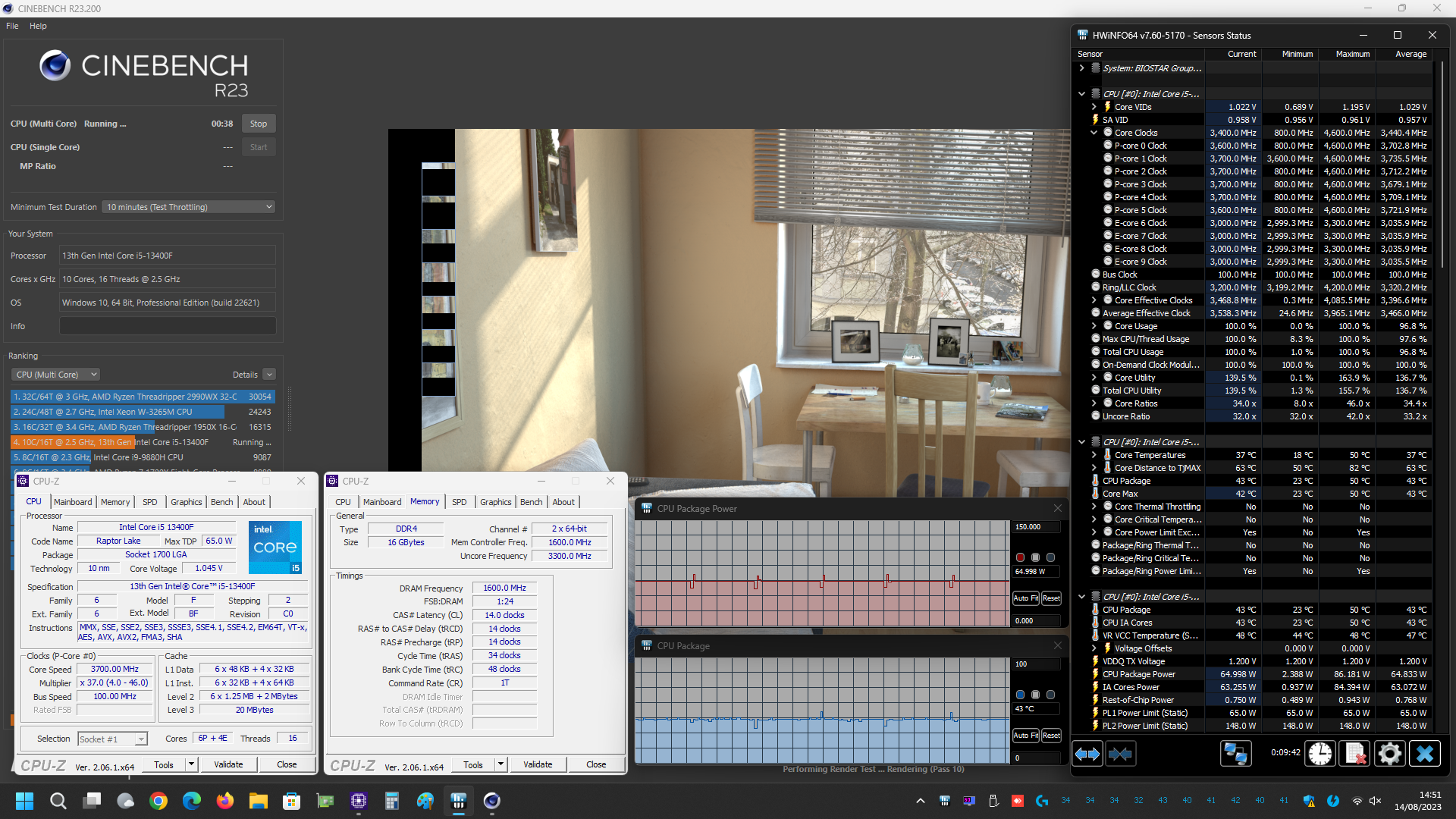Switch to Mainboard tab in left CPU-Z
The image size is (1456, 819).
point(73,502)
